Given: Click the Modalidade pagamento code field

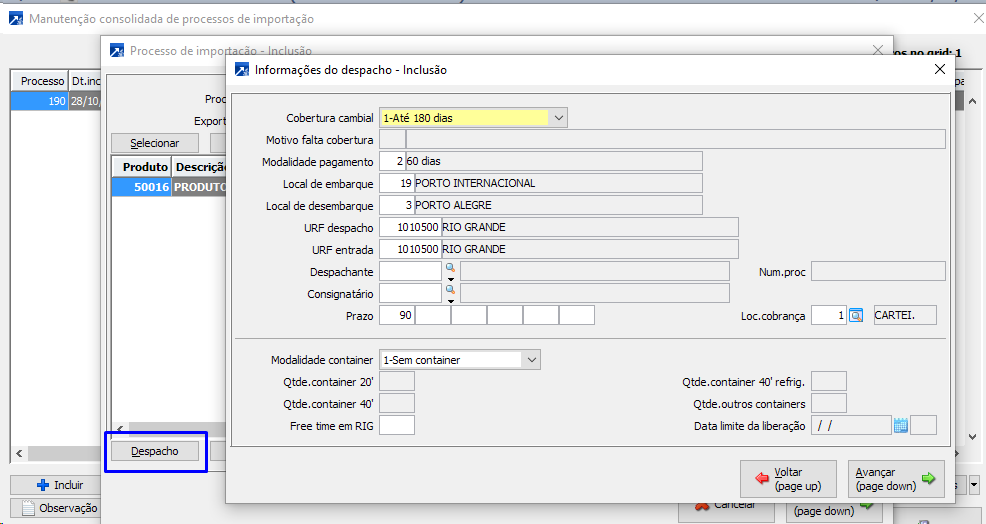Looking at the screenshot, I should (392, 162).
